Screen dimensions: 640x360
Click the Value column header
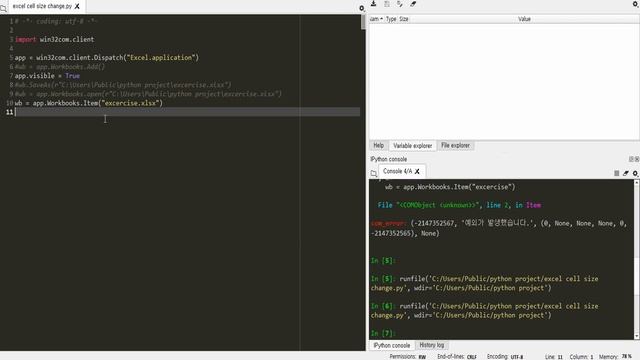click(524, 19)
